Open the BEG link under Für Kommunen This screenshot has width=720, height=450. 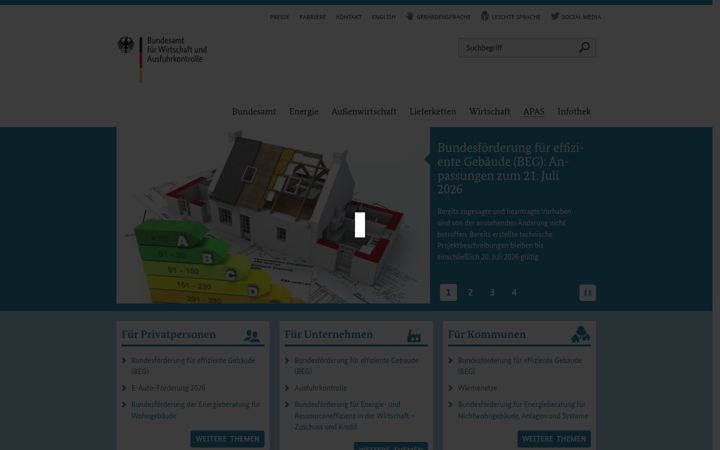tap(520, 366)
